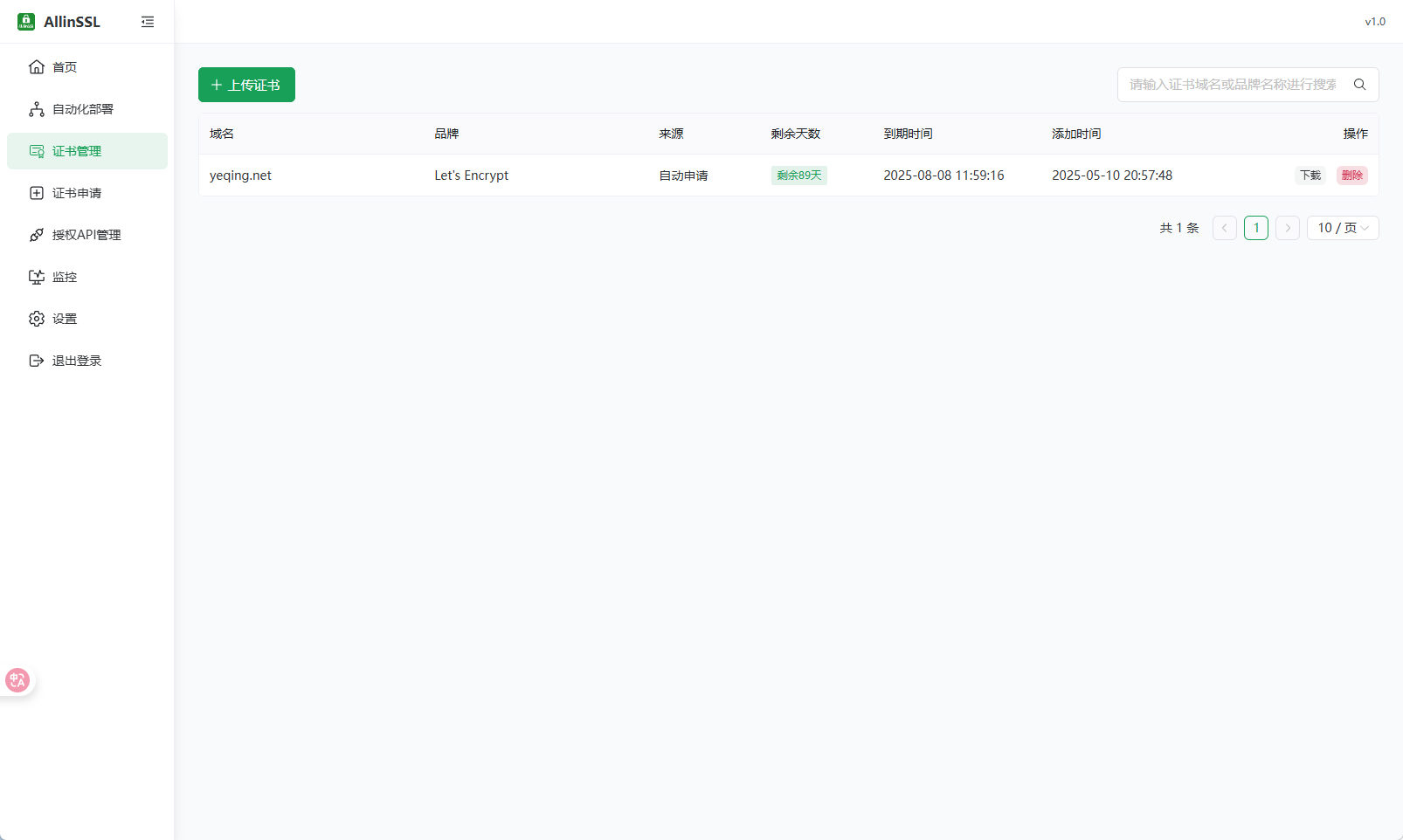The height and width of the screenshot is (840, 1403).
Task: Click the 添加时间 column header
Action: (x=1076, y=134)
